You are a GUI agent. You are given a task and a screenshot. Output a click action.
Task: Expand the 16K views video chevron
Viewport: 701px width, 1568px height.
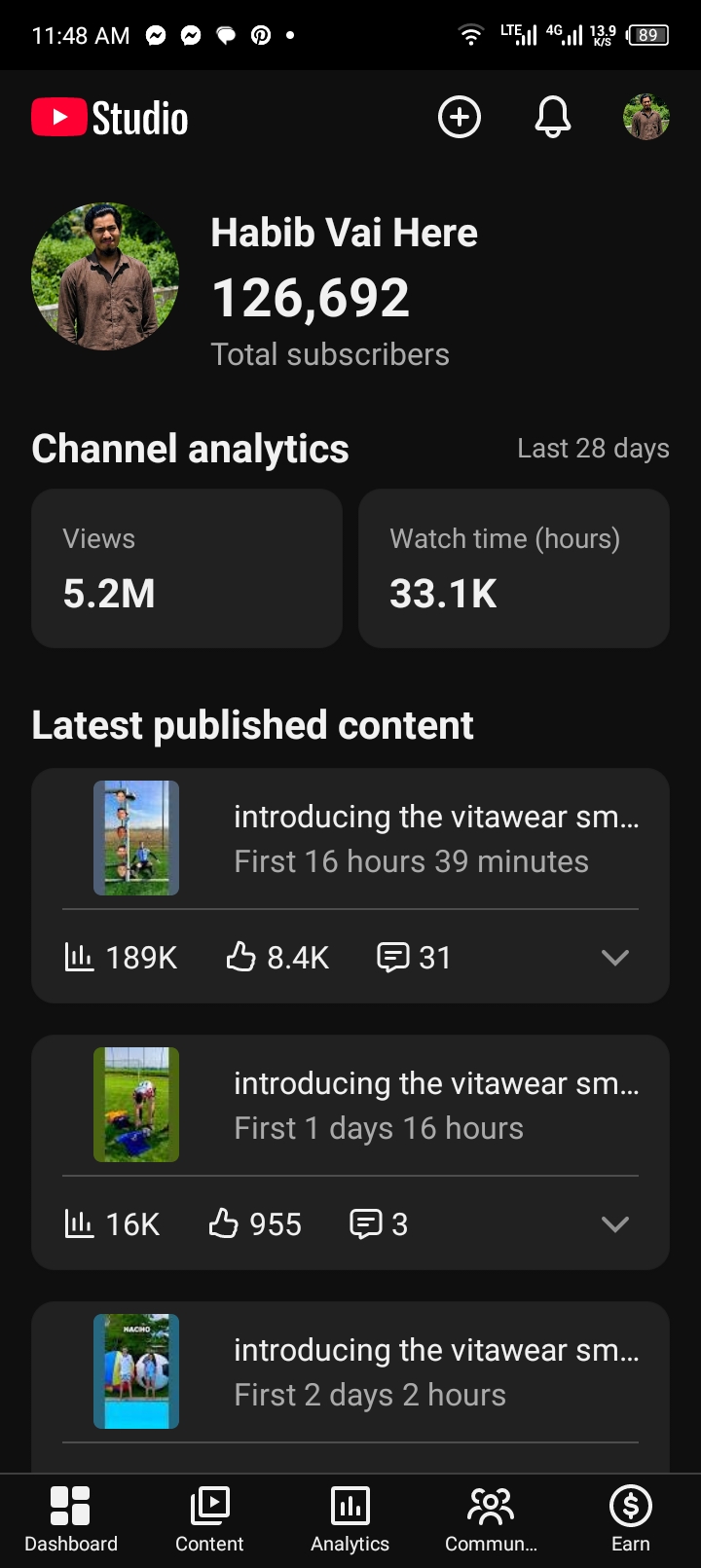[x=615, y=1224]
